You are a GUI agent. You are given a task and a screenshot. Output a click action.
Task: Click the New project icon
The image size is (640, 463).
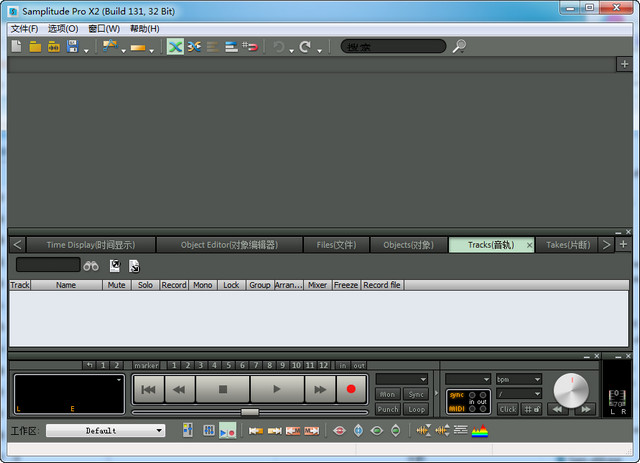[x=16, y=47]
